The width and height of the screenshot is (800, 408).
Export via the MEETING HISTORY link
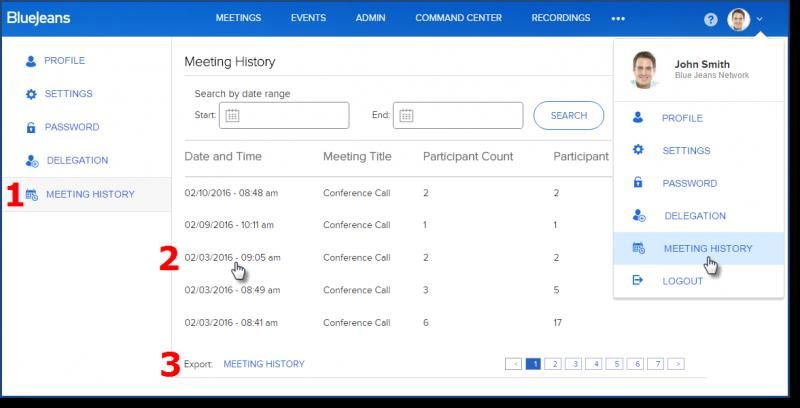pyautogui.click(x=264, y=364)
